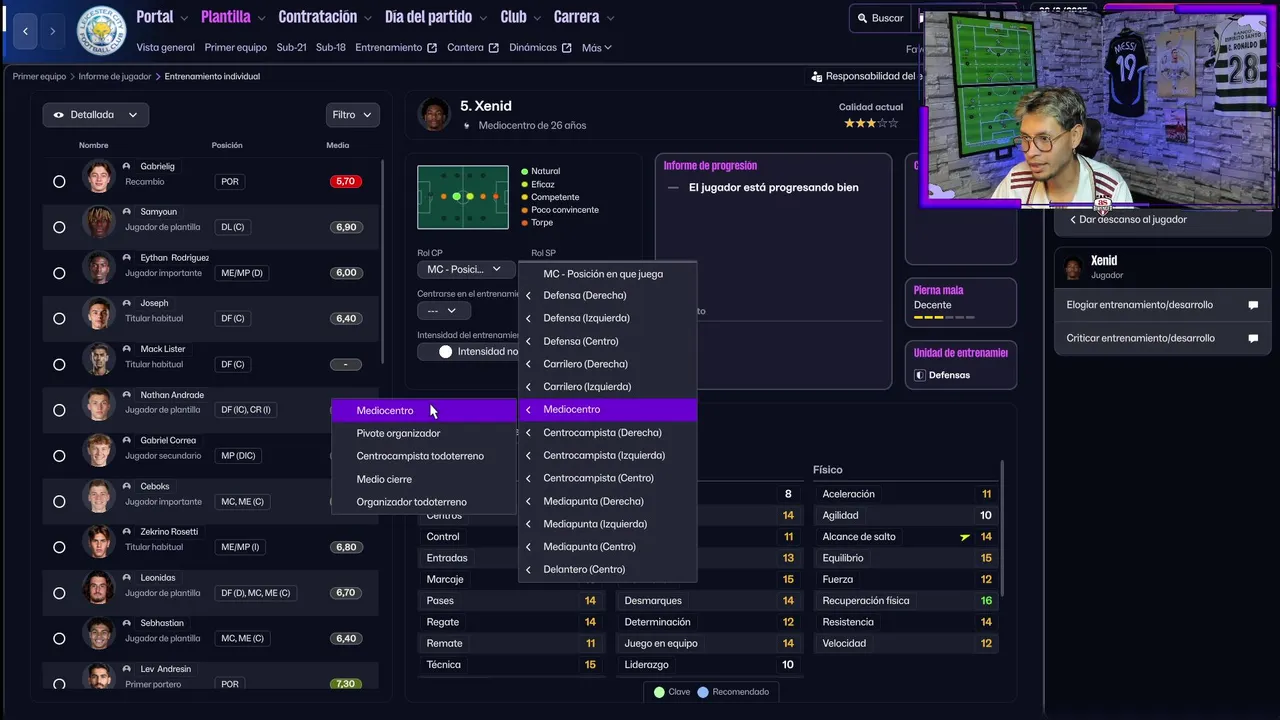Open the Detallada view dropdown
The width and height of the screenshot is (1280, 720).
pos(96,115)
